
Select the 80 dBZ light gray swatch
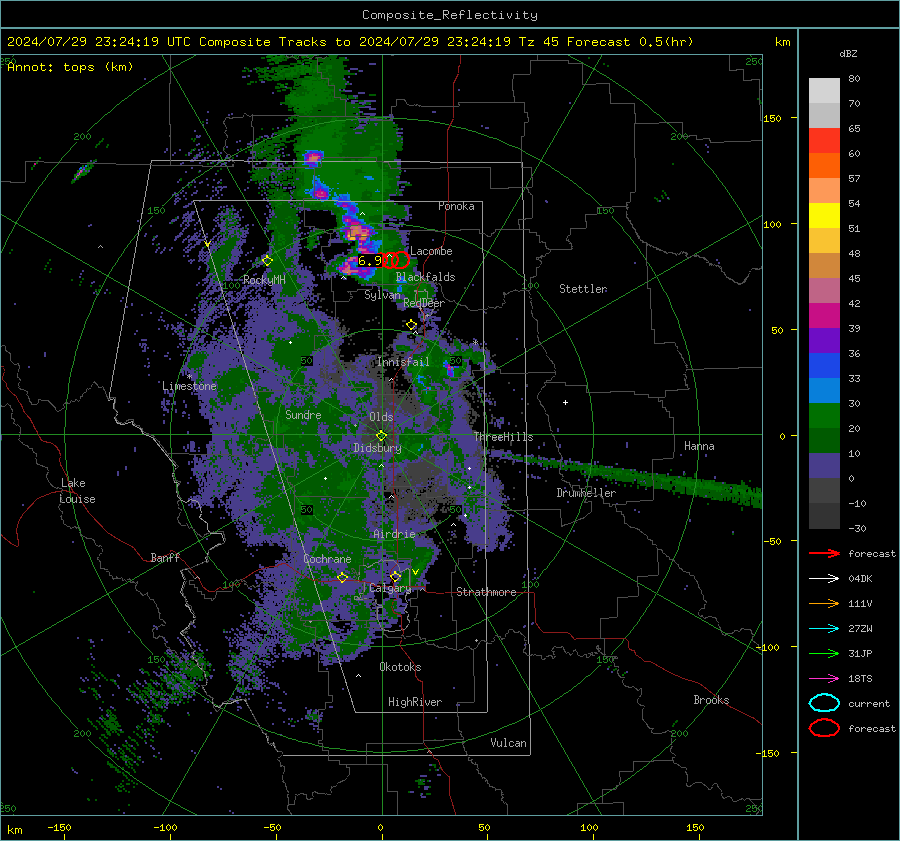coord(824,90)
